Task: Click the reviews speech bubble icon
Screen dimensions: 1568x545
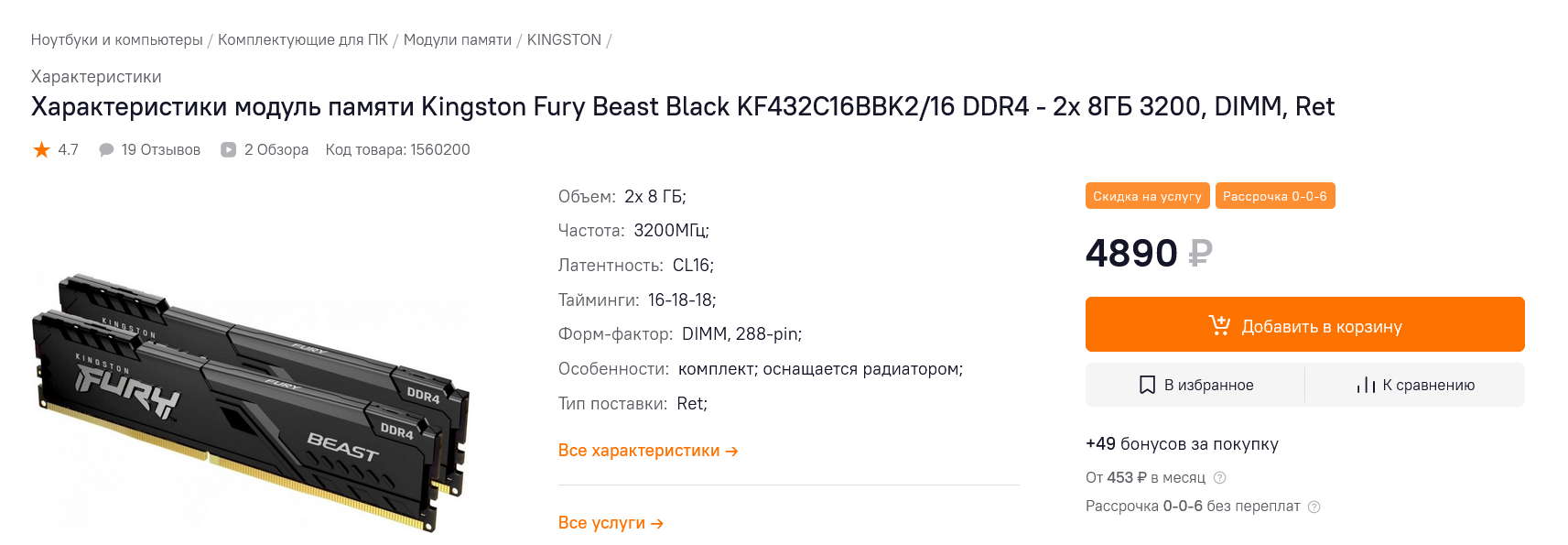Action: pos(106,150)
